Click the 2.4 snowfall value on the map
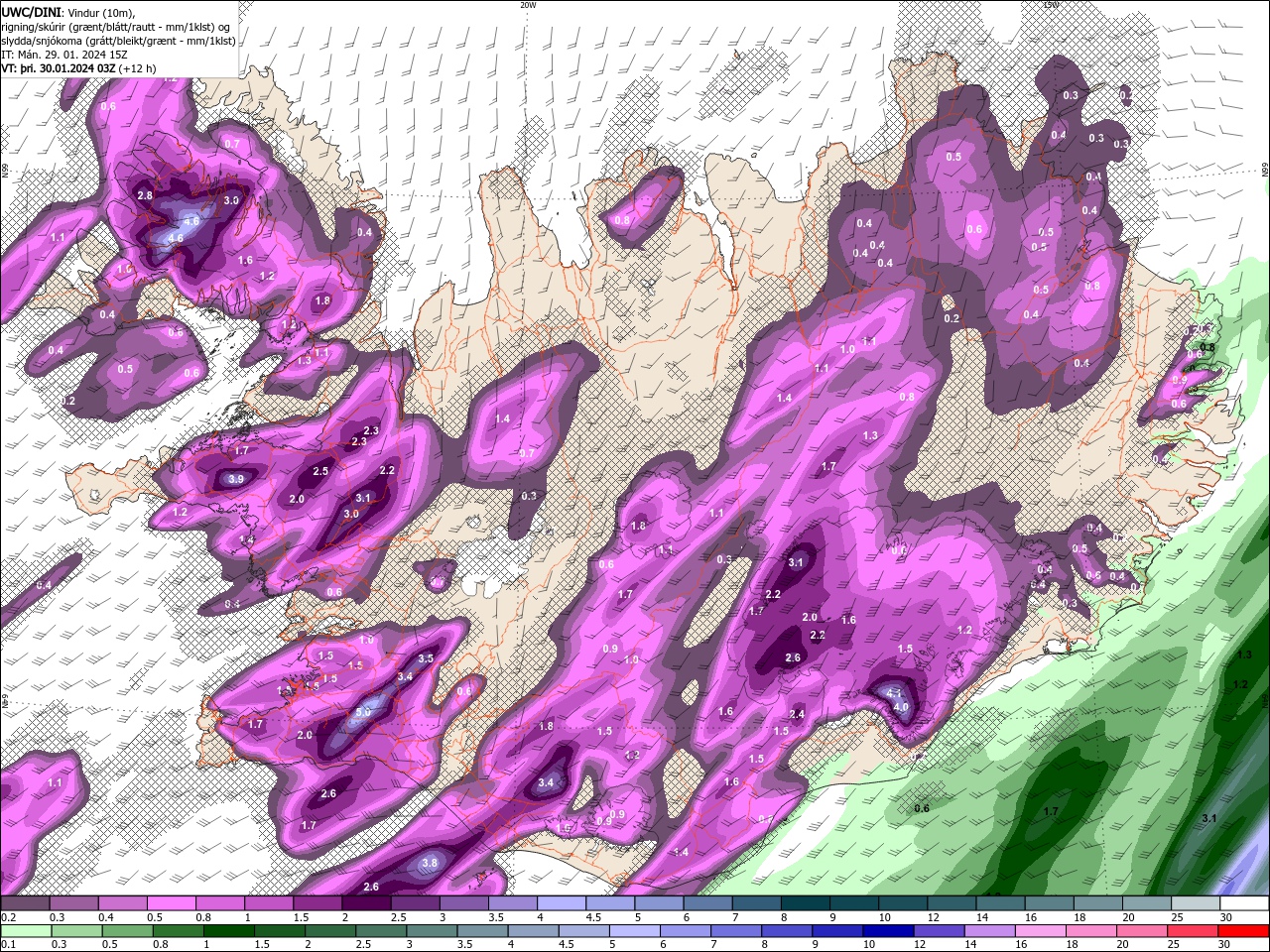 [797, 714]
